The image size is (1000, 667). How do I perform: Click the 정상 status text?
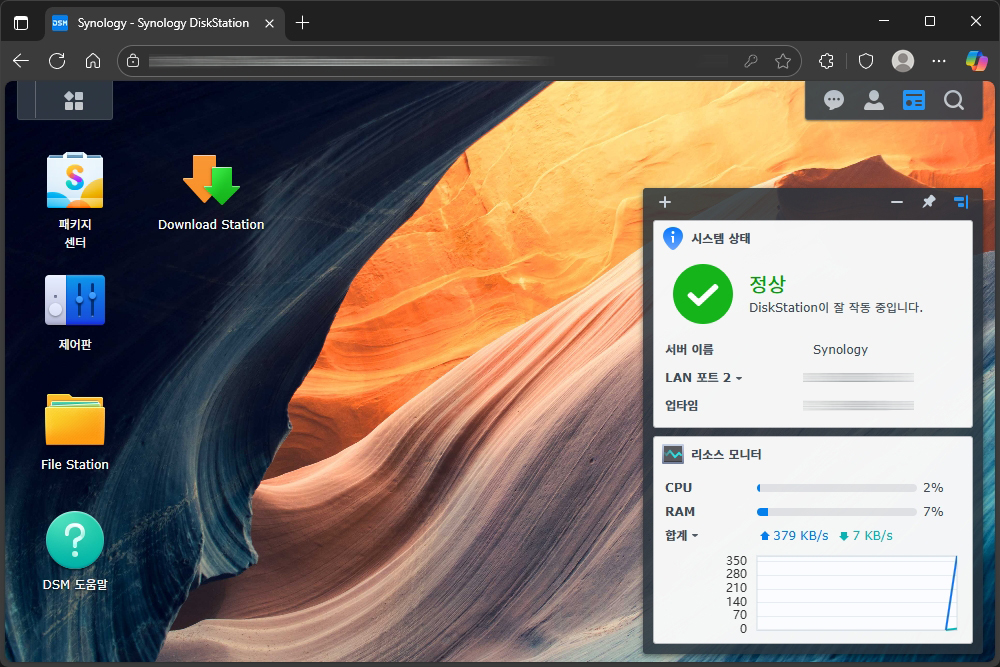pyautogui.click(x=767, y=284)
